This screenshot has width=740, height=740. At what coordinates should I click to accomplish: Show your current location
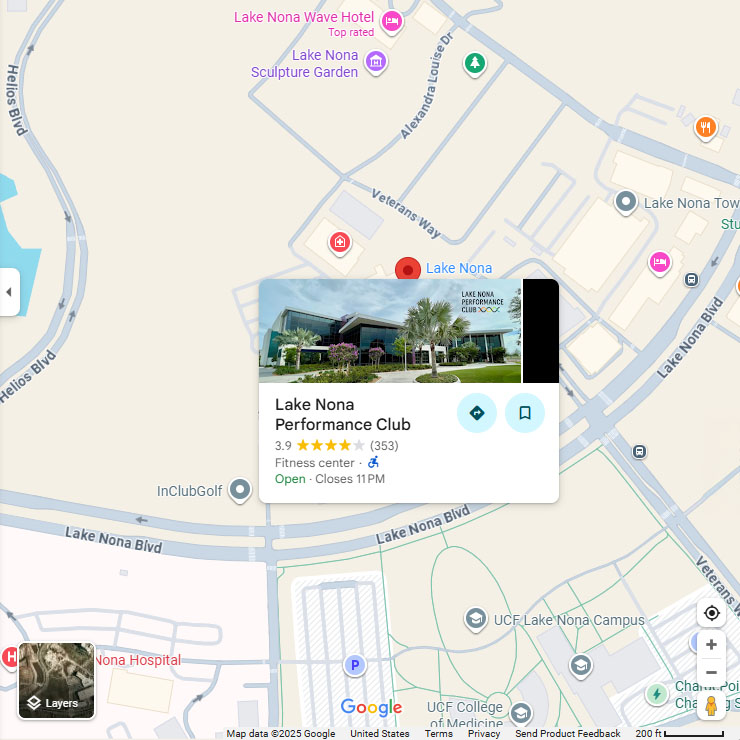click(x=711, y=613)
